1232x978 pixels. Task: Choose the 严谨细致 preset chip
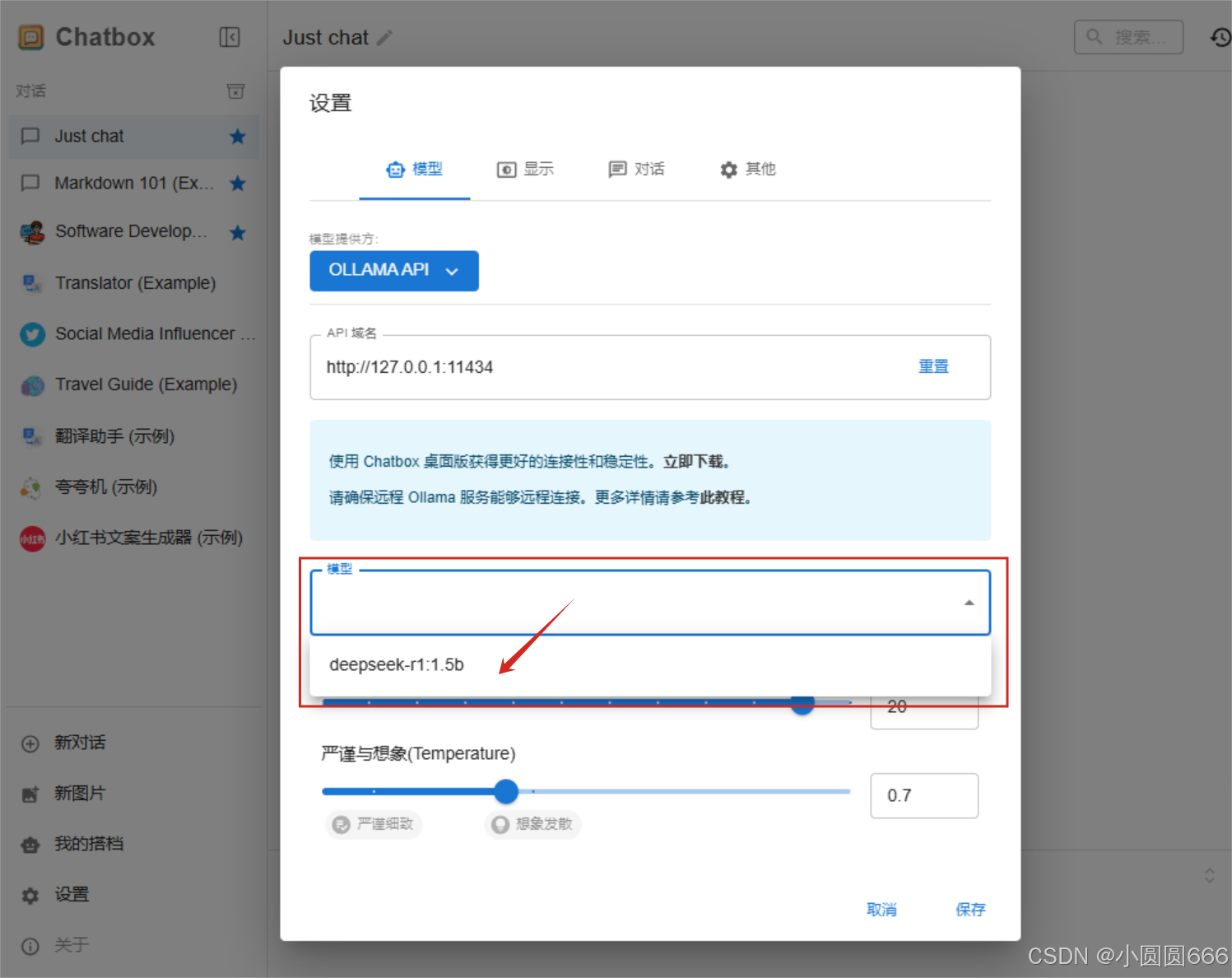pos(374,824)
